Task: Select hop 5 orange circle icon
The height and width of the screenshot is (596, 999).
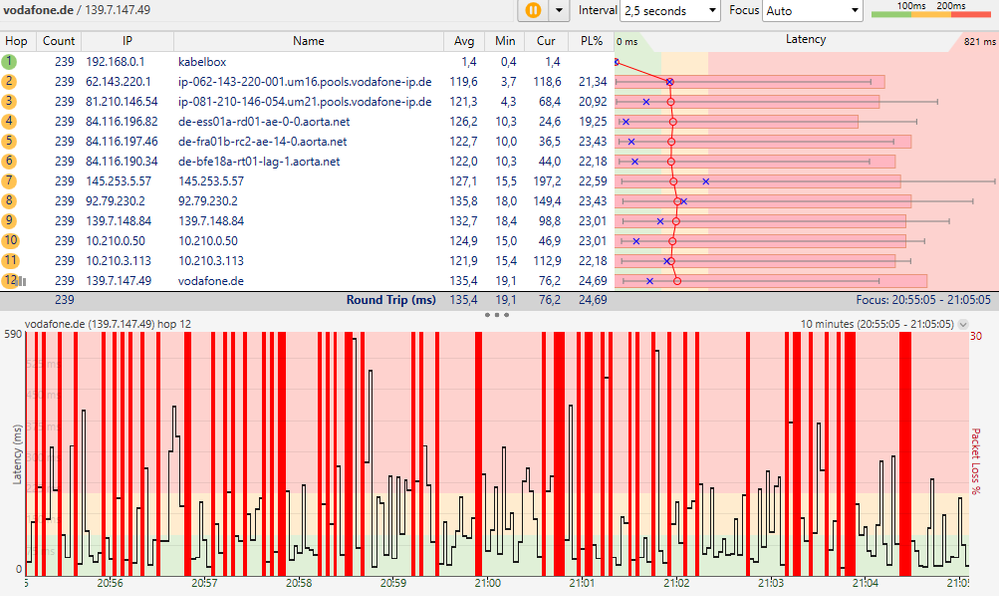Action: [9, 141]
